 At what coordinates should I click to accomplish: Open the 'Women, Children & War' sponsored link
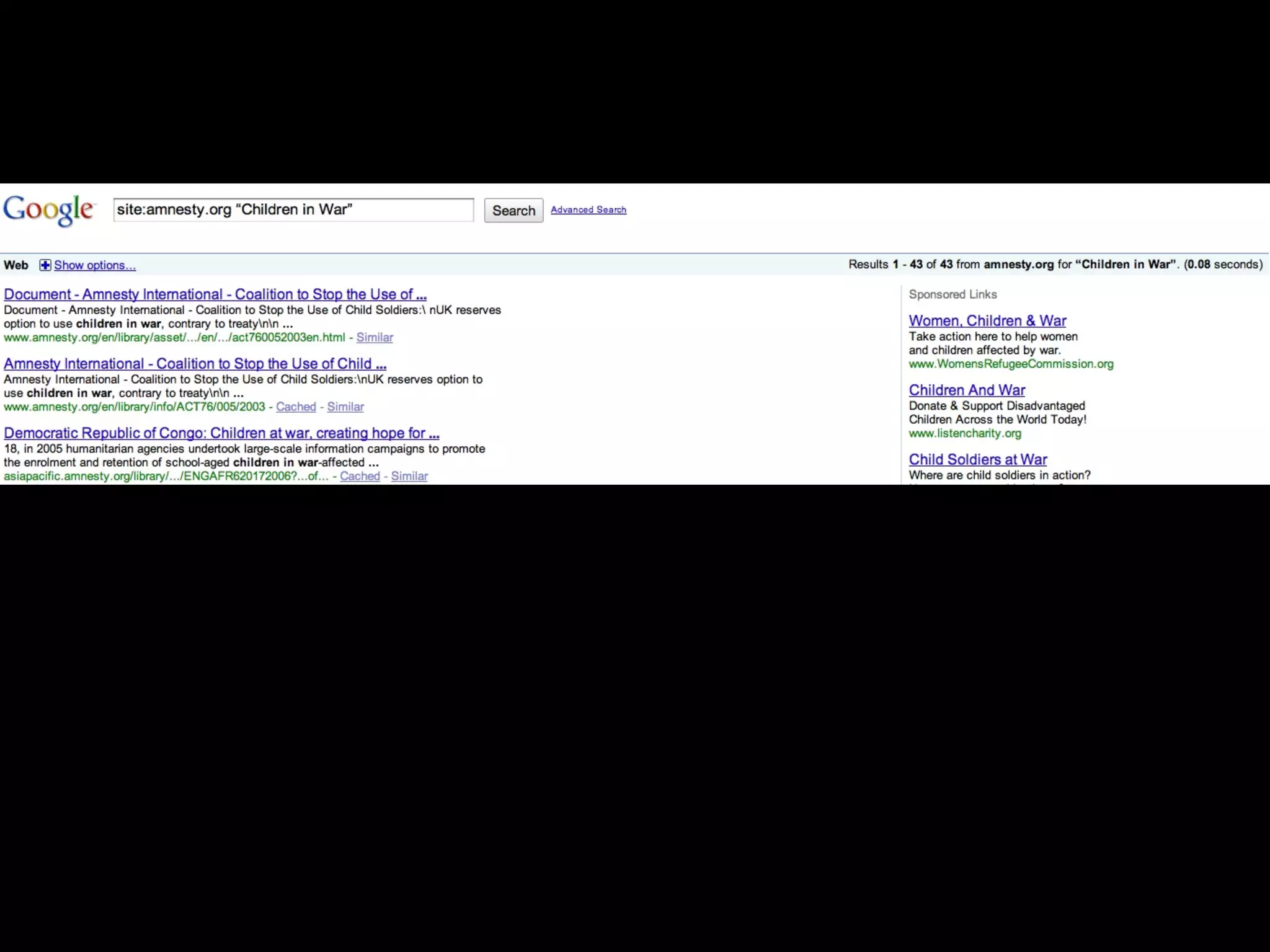pyautogui.click(x=987, y=321)
